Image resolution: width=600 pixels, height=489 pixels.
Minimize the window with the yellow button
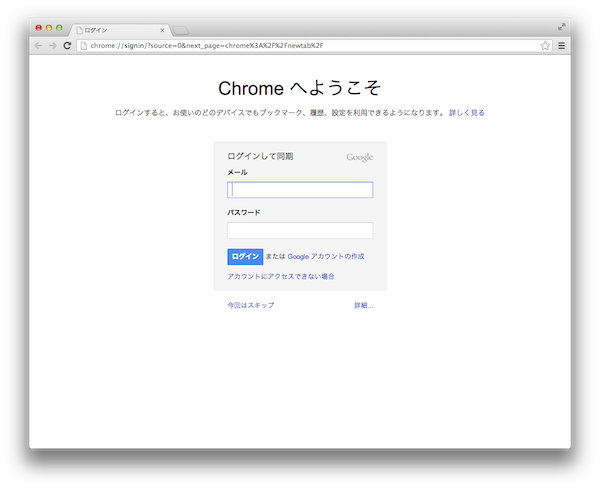tap(49, 28)
